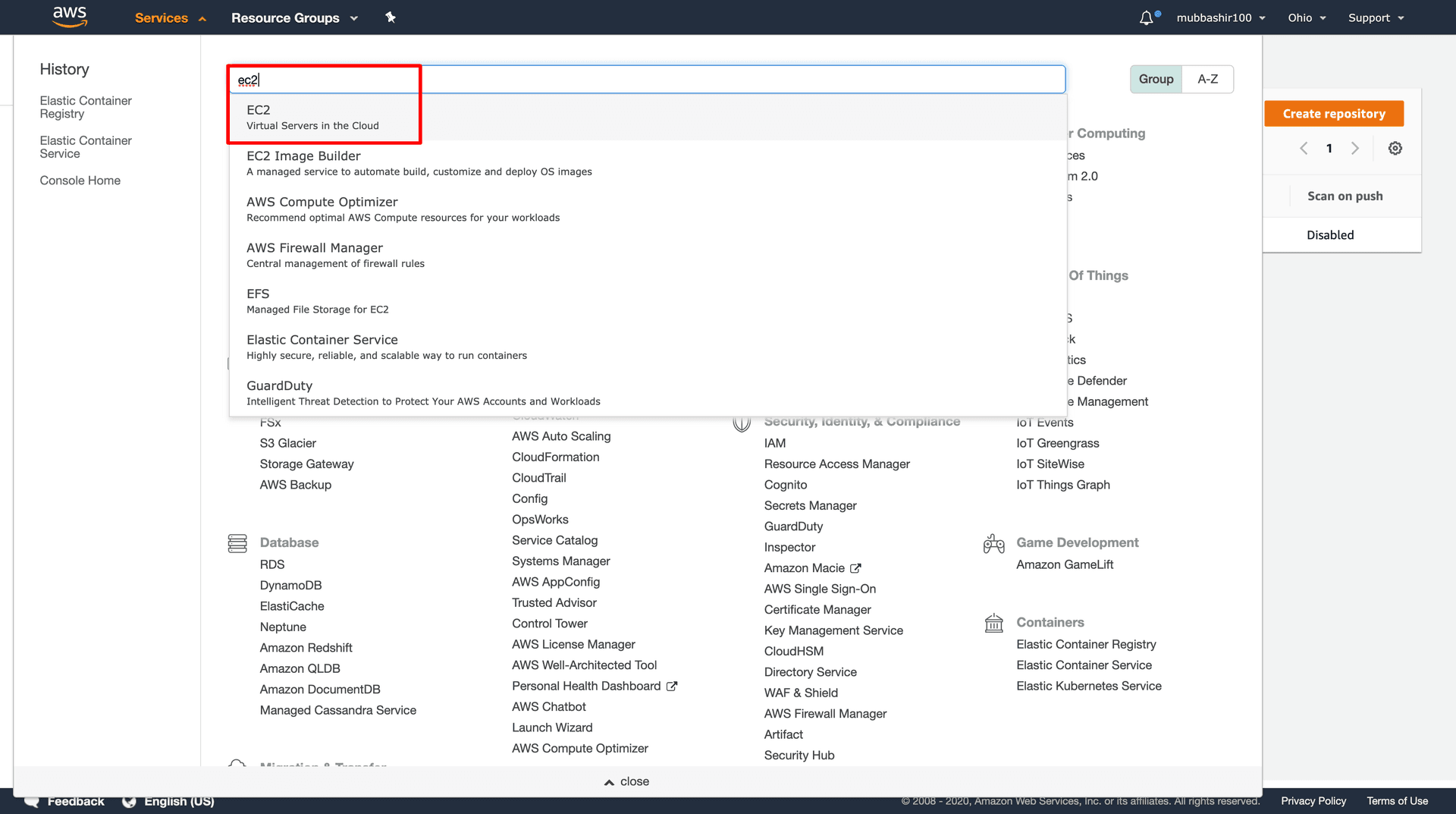This screenshot has height=814, width=1456.
Task: Open Elastic Container Registry from History
Action: [x=86, y=107]
